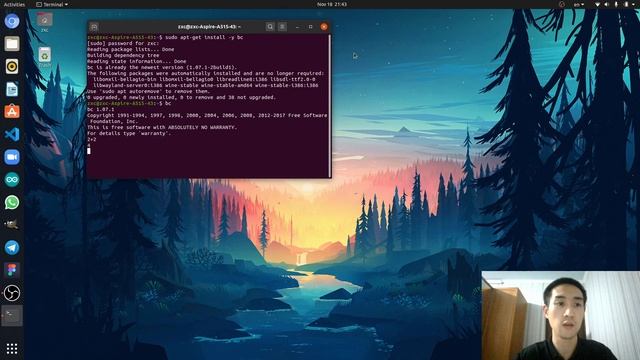Image resolution: width=640 pixels, height=360 pixels.
Task: Open the zxc home folder desktop icon
Action: point(44,22)
